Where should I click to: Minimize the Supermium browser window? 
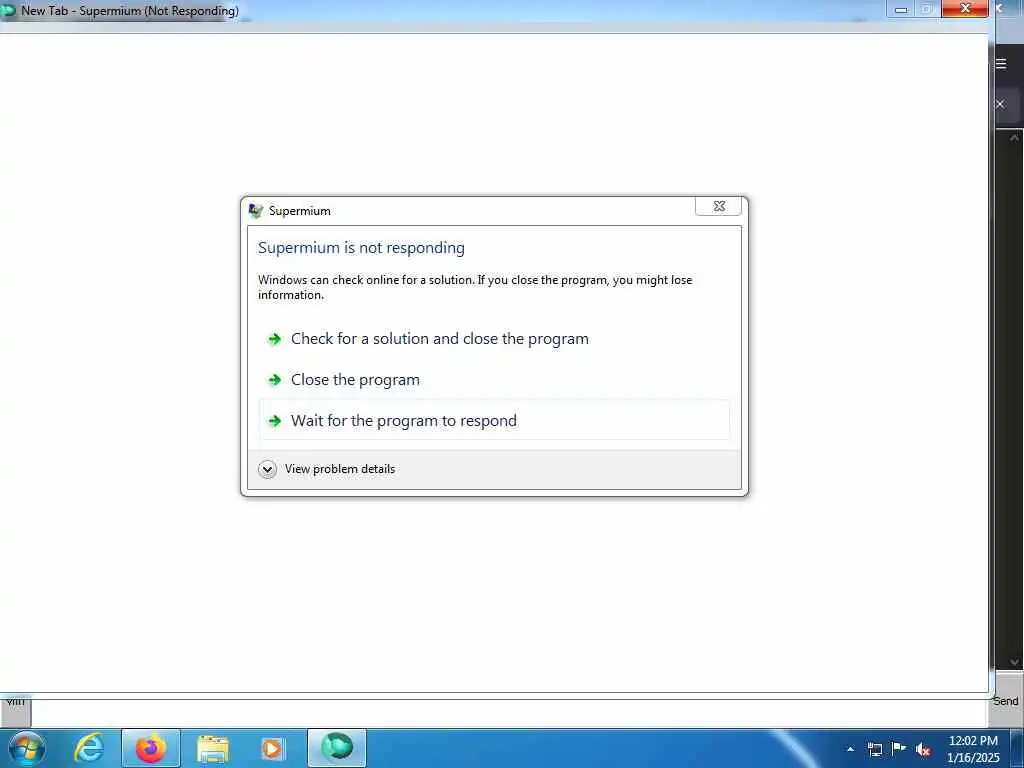(x=901, y=9)
